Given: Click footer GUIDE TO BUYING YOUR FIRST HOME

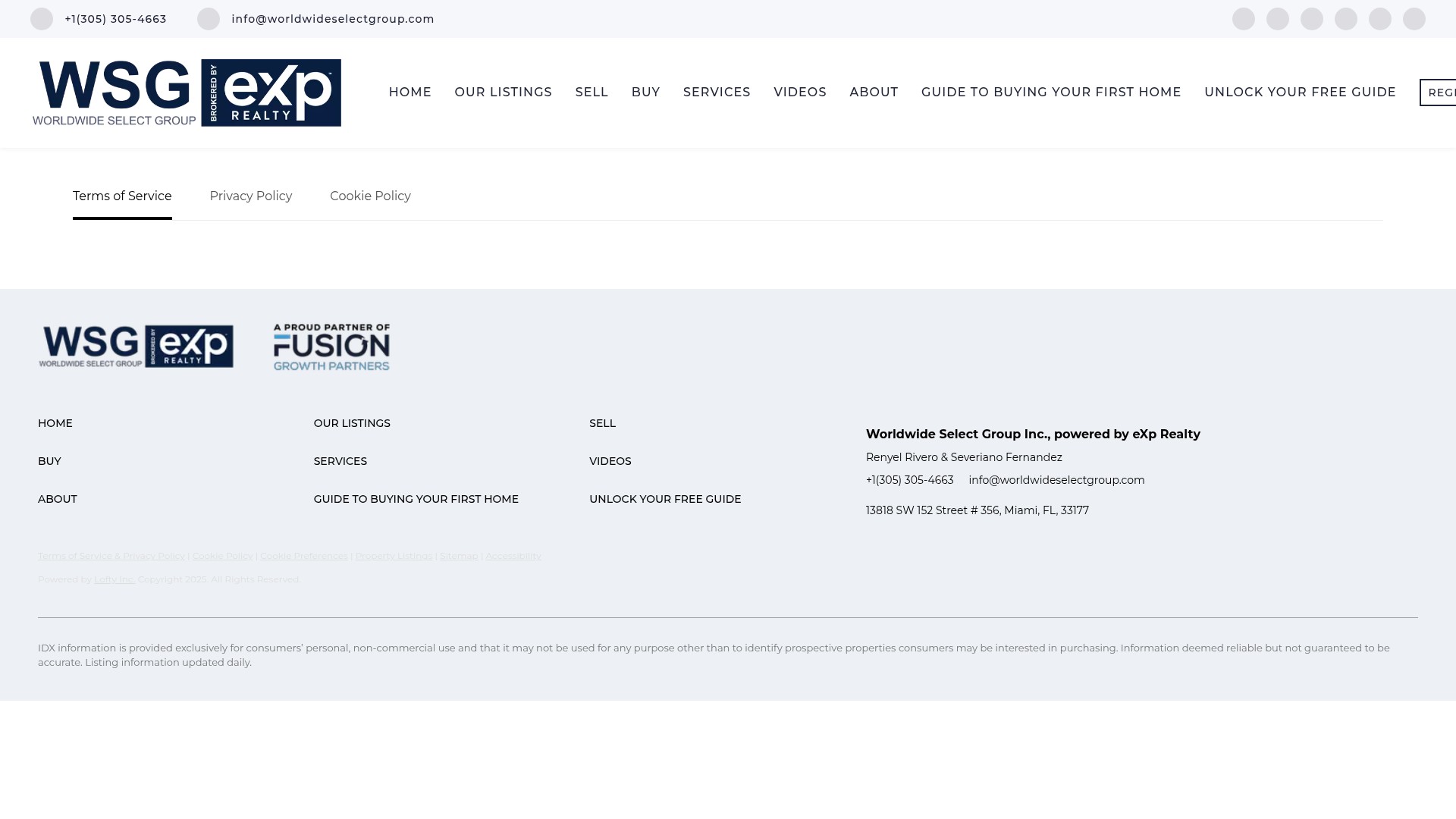Looking at the screenshot, I should (416, 499).
